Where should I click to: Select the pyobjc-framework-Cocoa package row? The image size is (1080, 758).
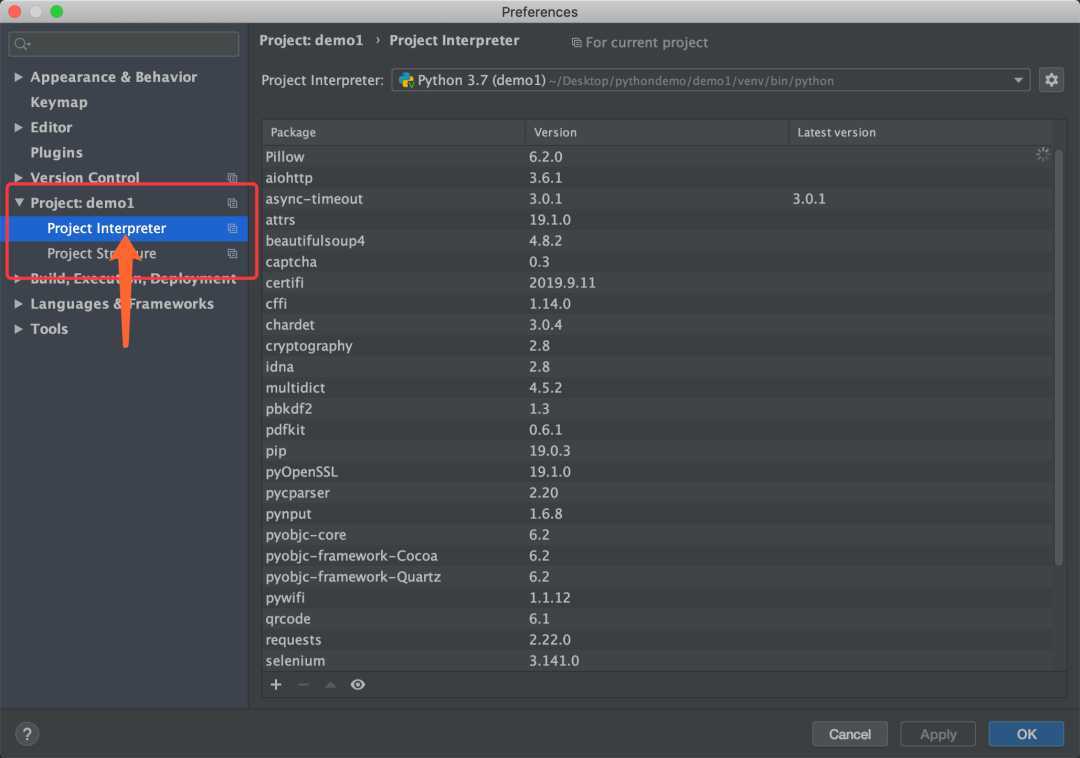pyautogui.click(x=657, y=556)
